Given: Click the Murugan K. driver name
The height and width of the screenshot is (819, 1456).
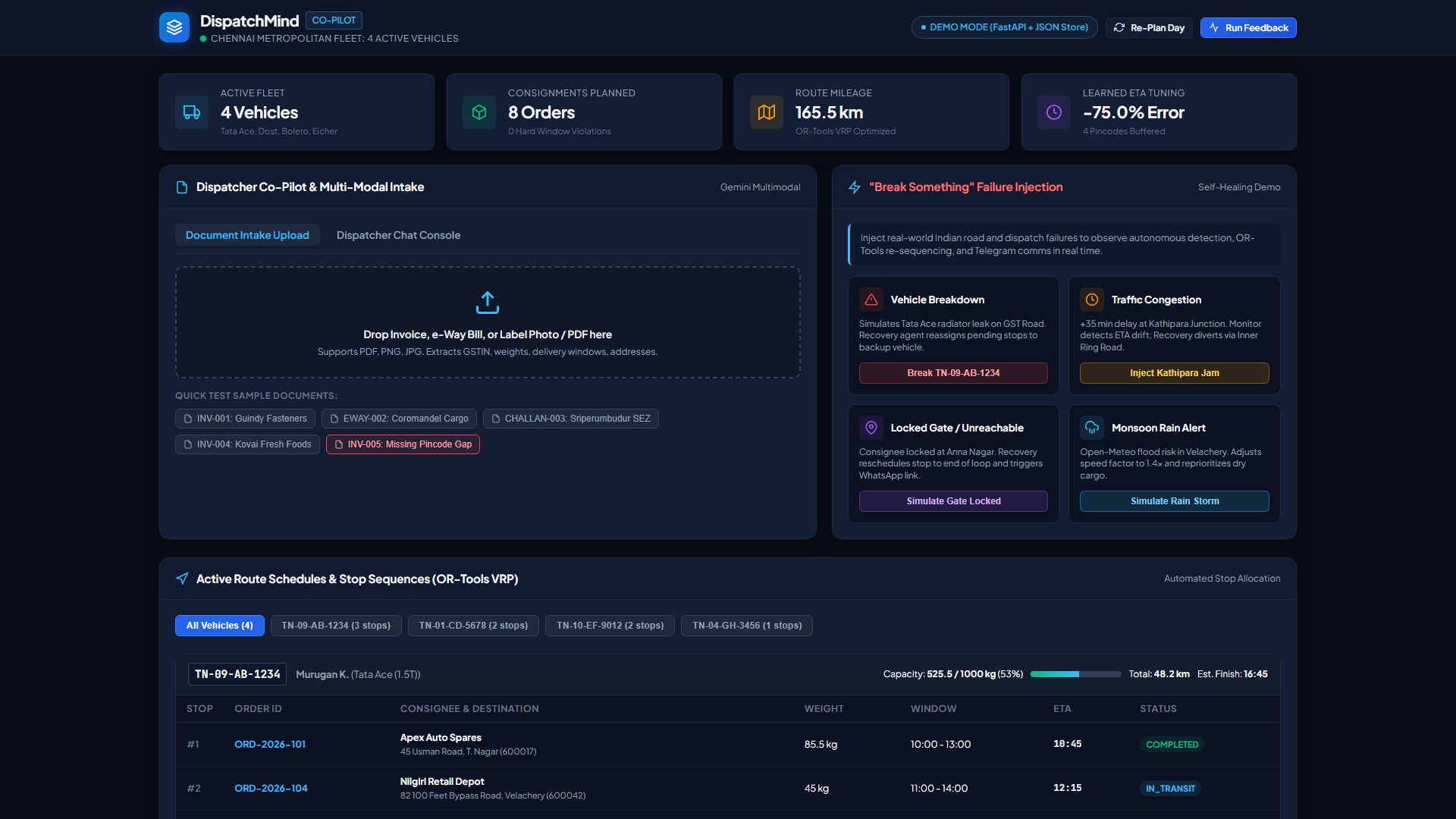Looking at the screenshot, I should [x=322, y=674].
